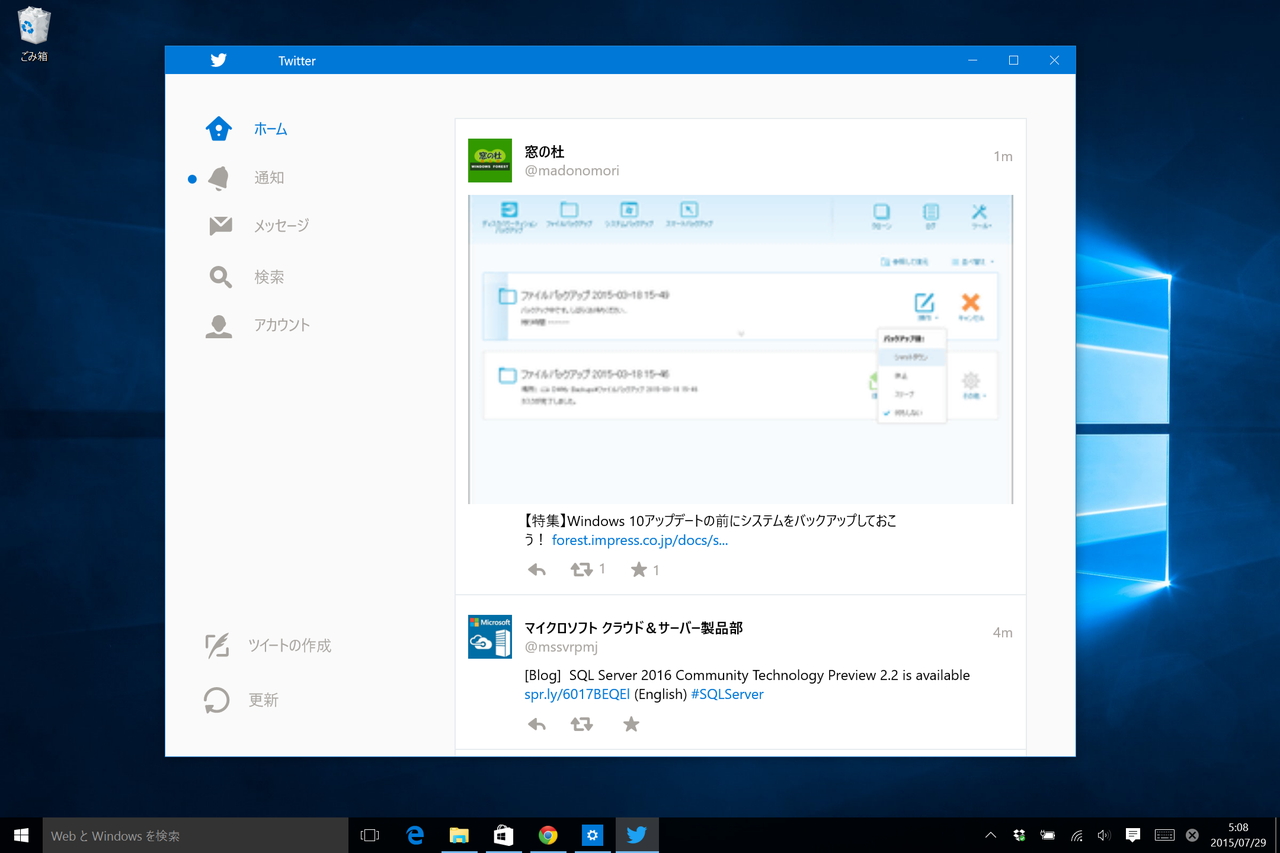This screenshot has width=1280, height=853.
Task: Click favorite count 1 on 窓の杜 tweet
Action: (x=656, y=570)
